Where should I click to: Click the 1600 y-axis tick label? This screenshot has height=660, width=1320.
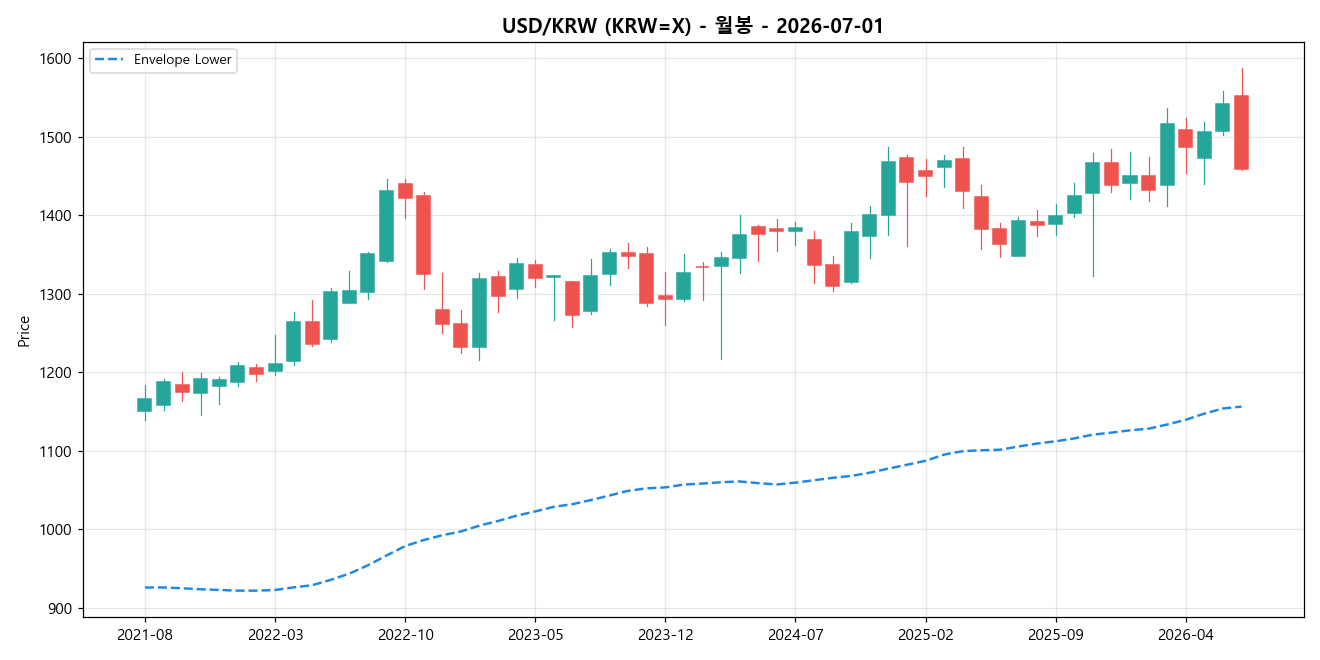point(57,59)
